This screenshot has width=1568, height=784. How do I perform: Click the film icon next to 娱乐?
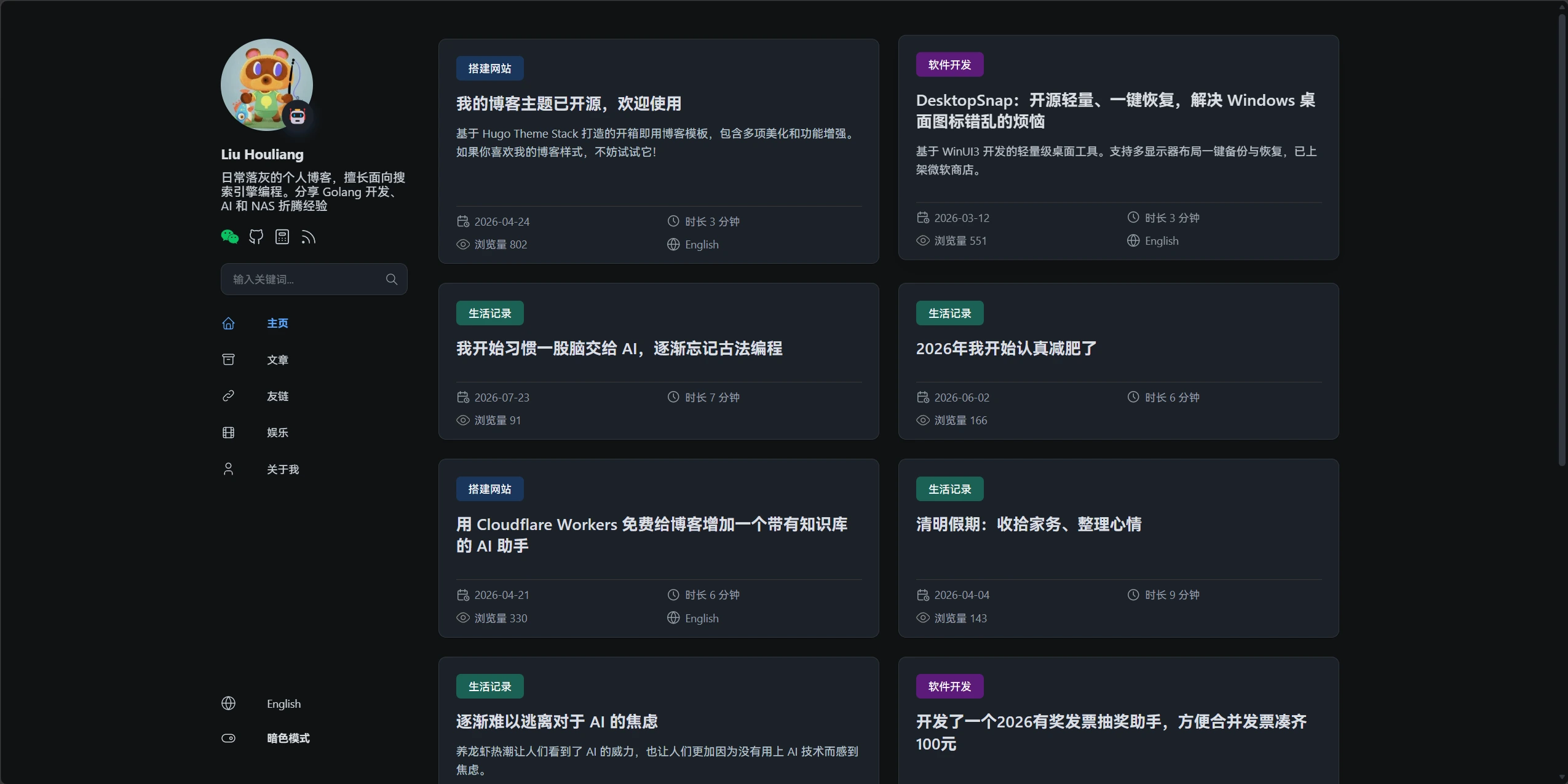228,433
